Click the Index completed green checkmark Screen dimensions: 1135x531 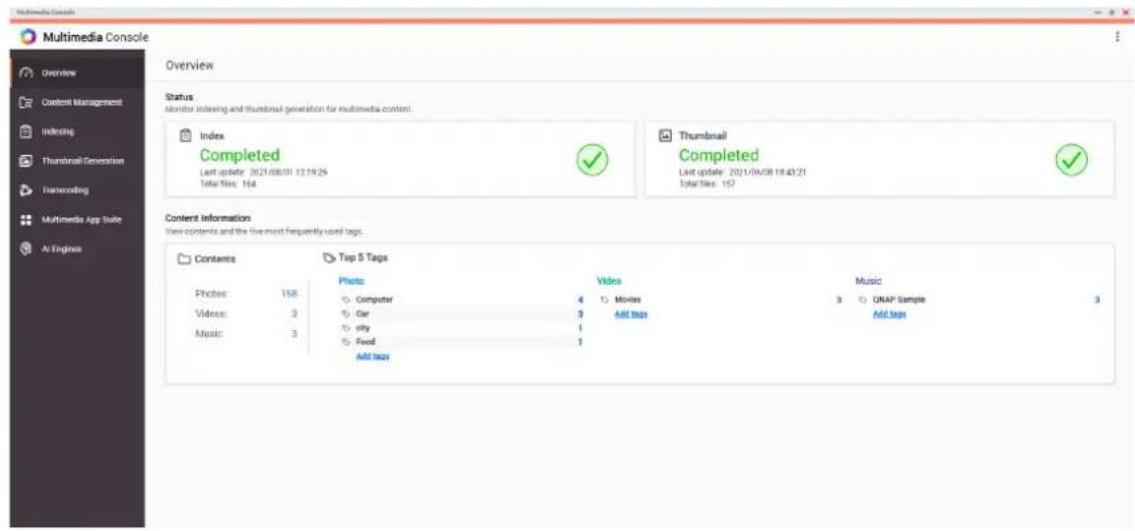click(591, 160)
